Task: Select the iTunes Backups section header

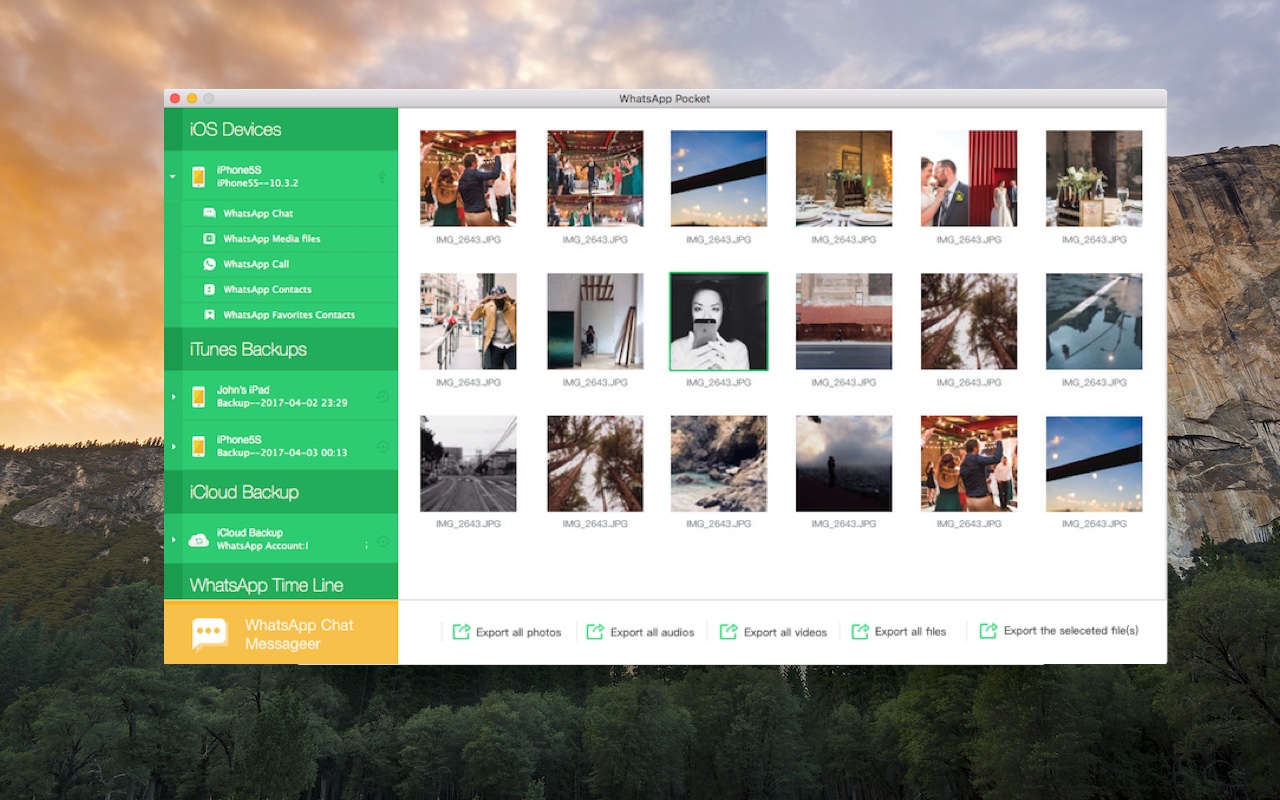Action: tap(281, 349)
